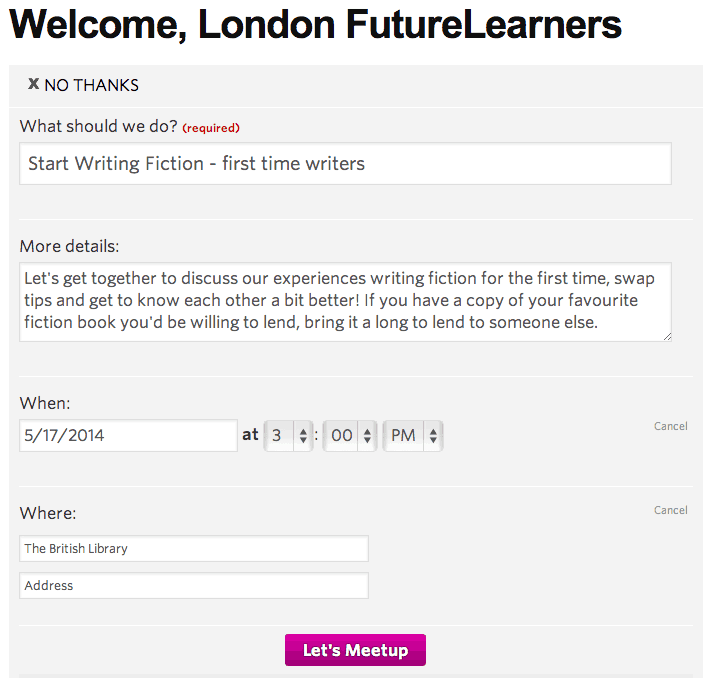Focus the More details text area
The image size is (714, 678).
(x=345, y=301)
